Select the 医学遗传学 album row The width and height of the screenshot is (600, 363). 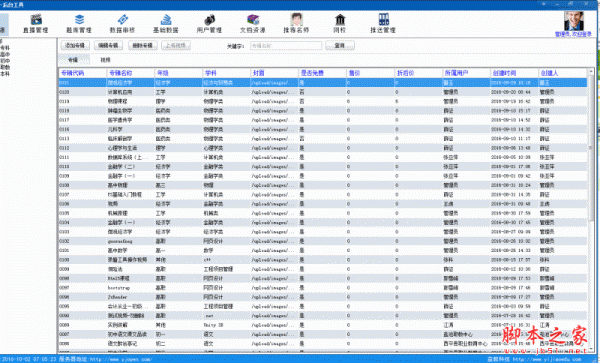323,120
